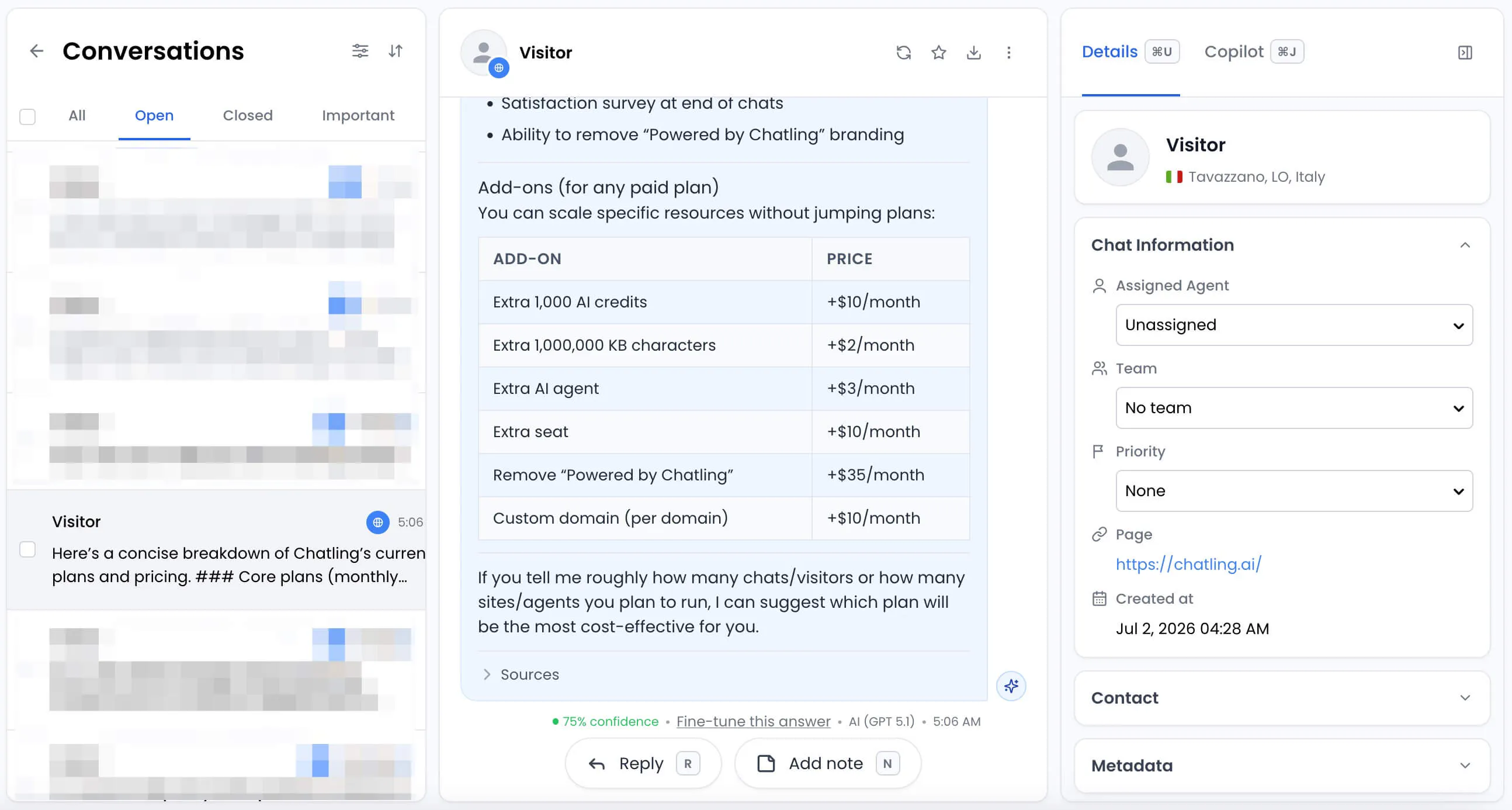Click the PRICE column header
Screen dimensions: 1512x810
(x=890, y=259)
